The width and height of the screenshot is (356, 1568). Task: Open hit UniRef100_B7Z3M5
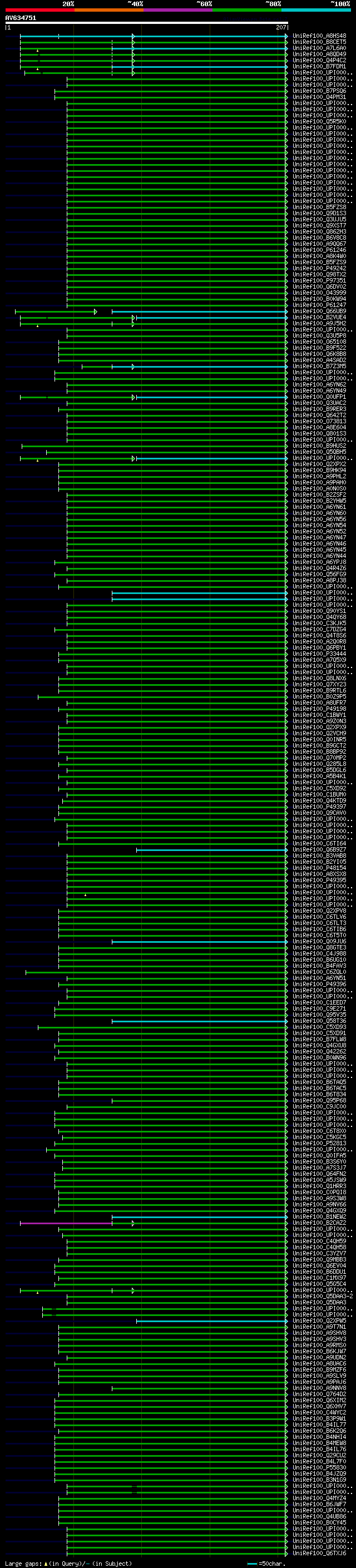319,366
